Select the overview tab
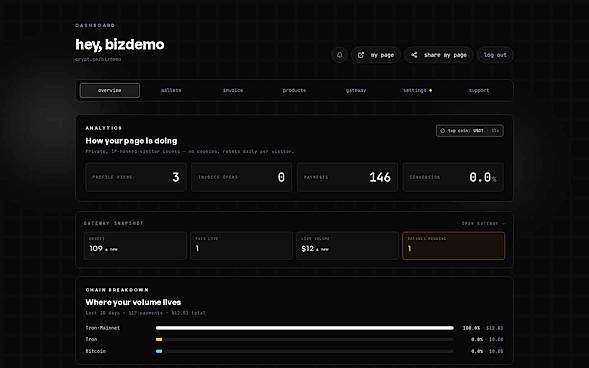Viewport: 589px width, 368px height. [x=110, y=90]
